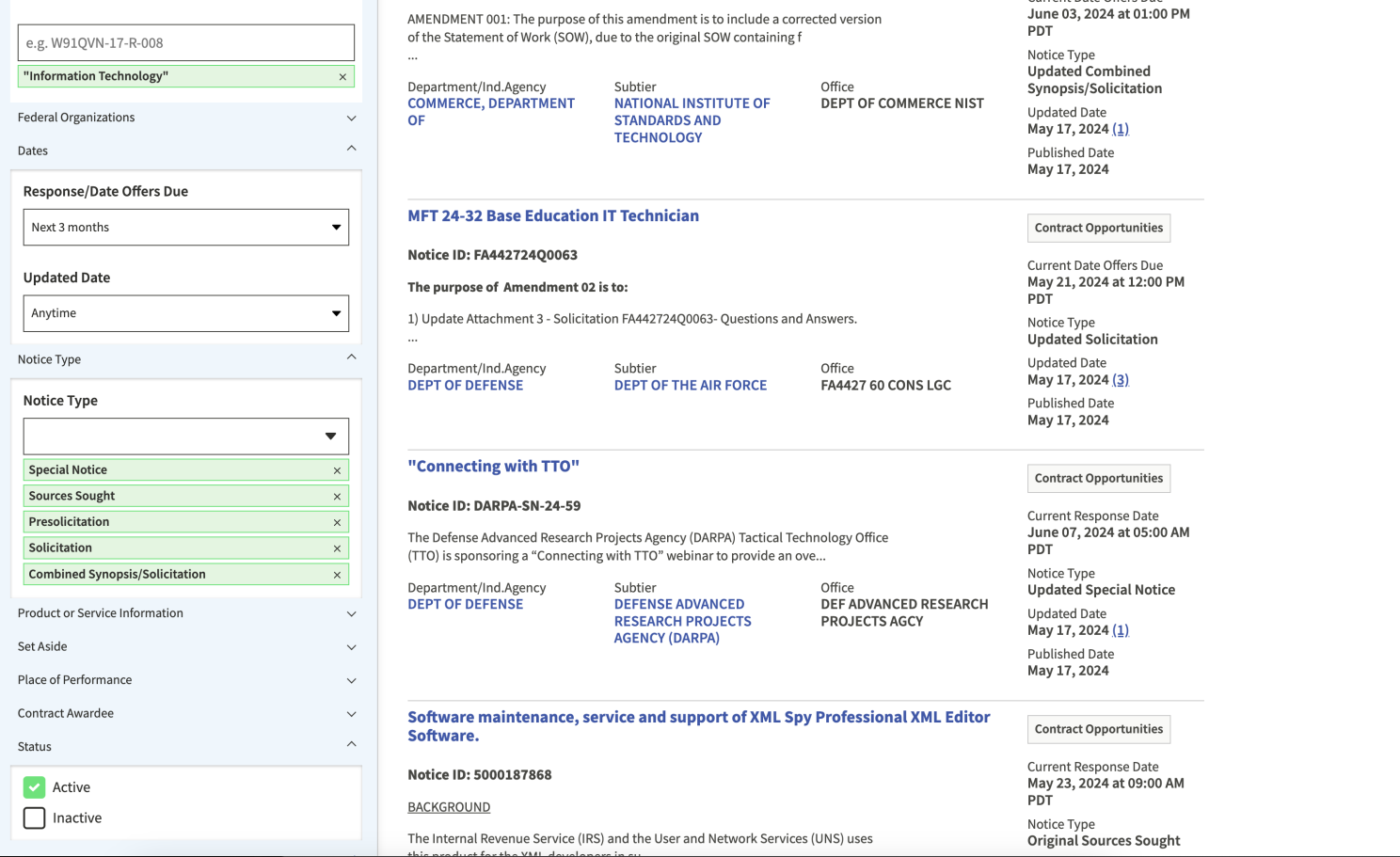Select Notice ID FA442724Q0063 text
Viewport: 1400px width, 857px height.
[x=492, y=256]
